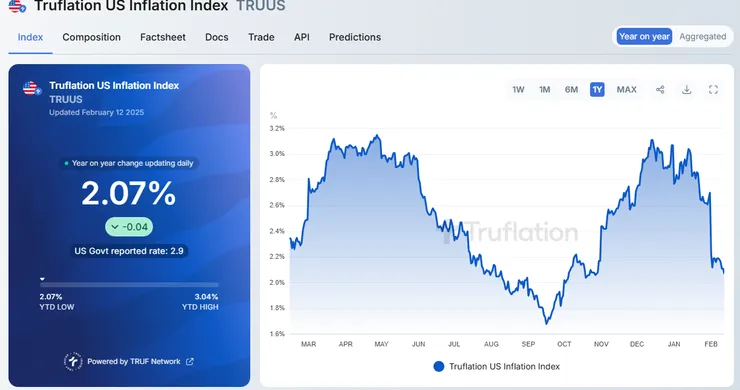Open external link icon beside TRUF Network
This screenshot has width=740, height=390.
pyautogui.click(x=190, y=362)
